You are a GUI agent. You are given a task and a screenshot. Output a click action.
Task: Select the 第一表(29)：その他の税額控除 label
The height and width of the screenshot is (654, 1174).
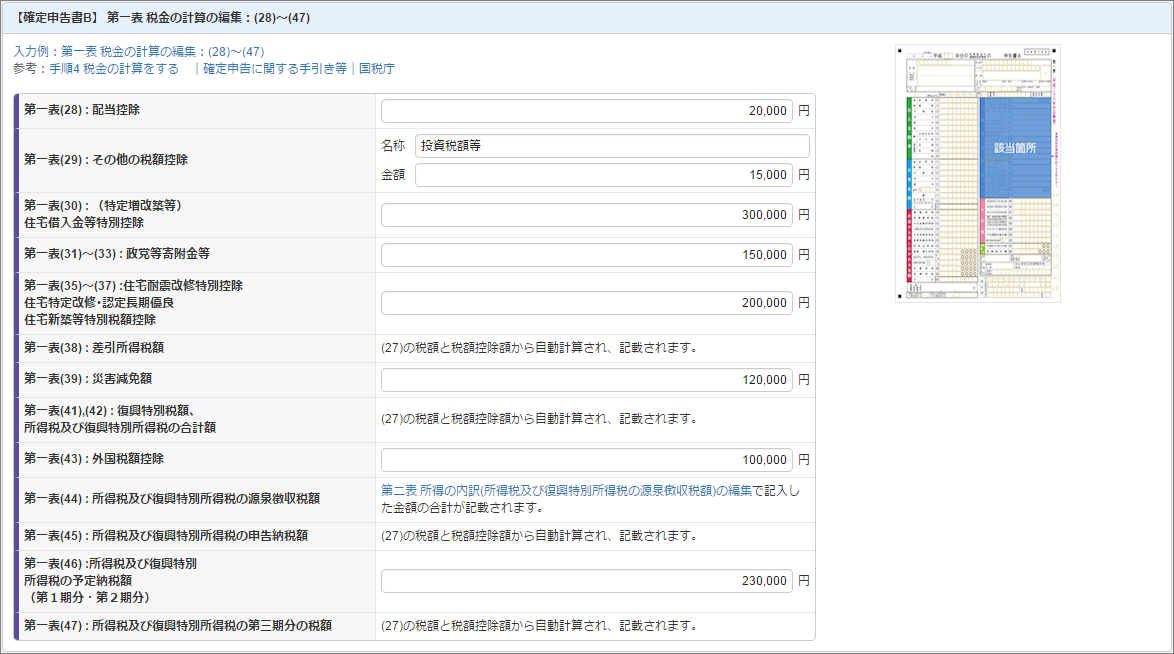106,160
